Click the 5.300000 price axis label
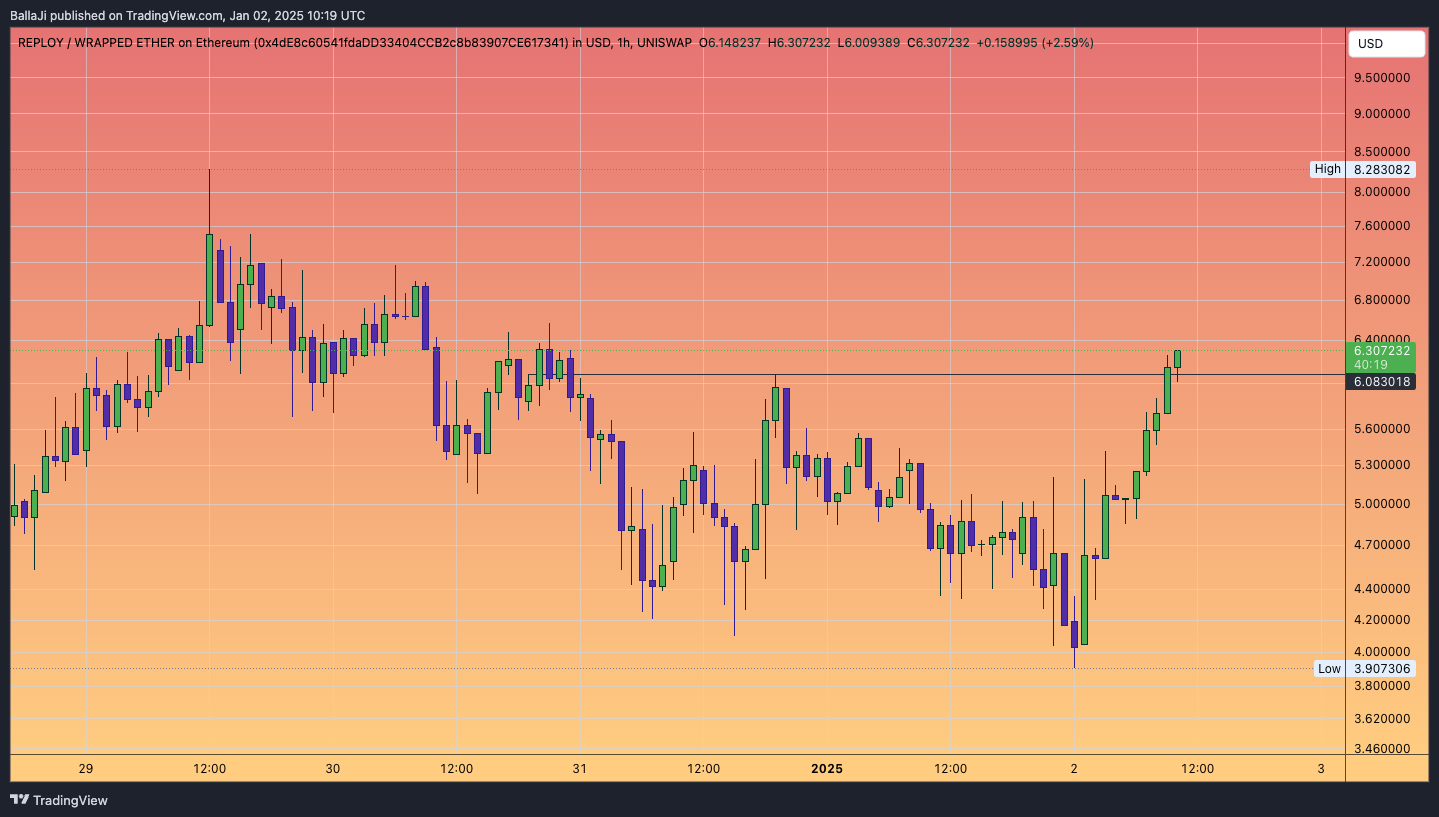Image resolution: width=1439 pixels, height=817 pixels. 1382,465
